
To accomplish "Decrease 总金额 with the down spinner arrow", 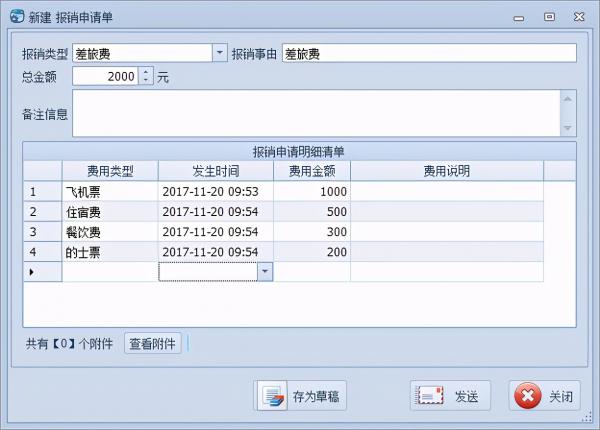I will click(145, 80).
